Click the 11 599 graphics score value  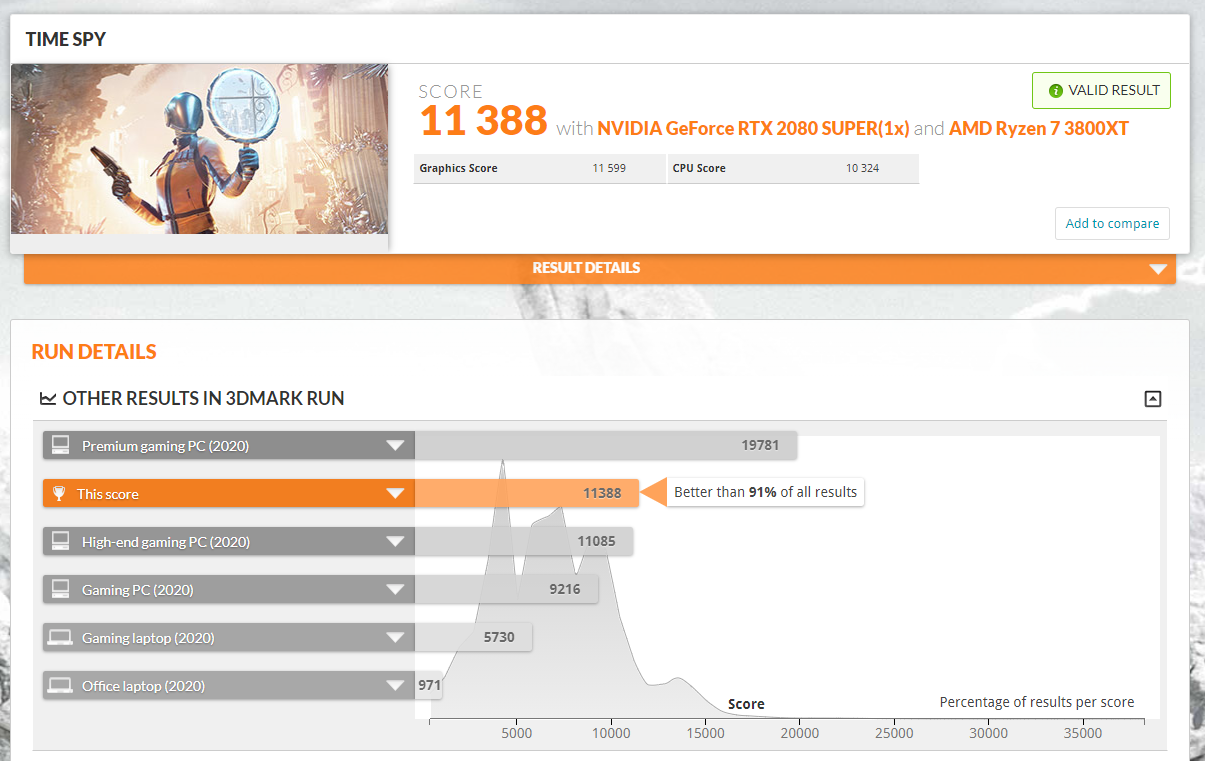click(609, 168)
